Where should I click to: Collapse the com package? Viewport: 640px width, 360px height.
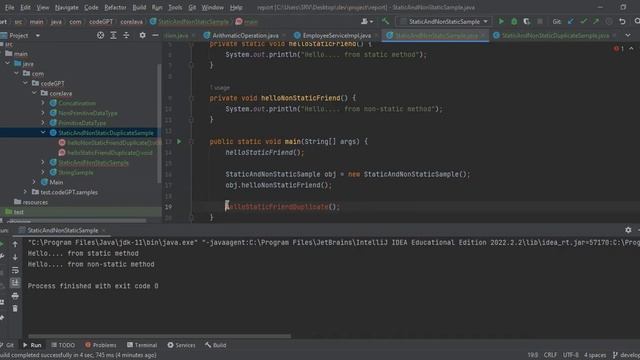pos(16,73)
